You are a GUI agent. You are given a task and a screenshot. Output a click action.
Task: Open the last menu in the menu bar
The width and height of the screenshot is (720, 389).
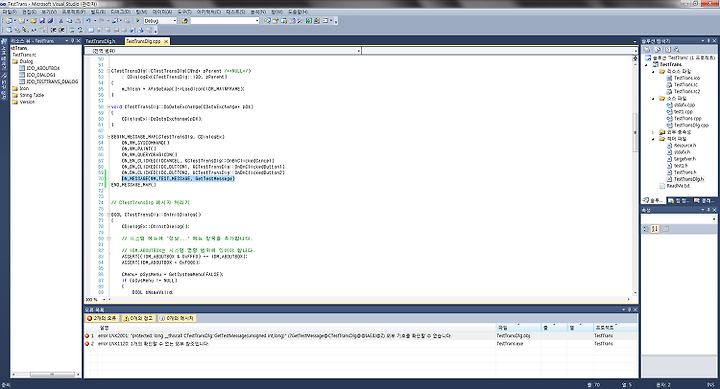tap(298, 12)
